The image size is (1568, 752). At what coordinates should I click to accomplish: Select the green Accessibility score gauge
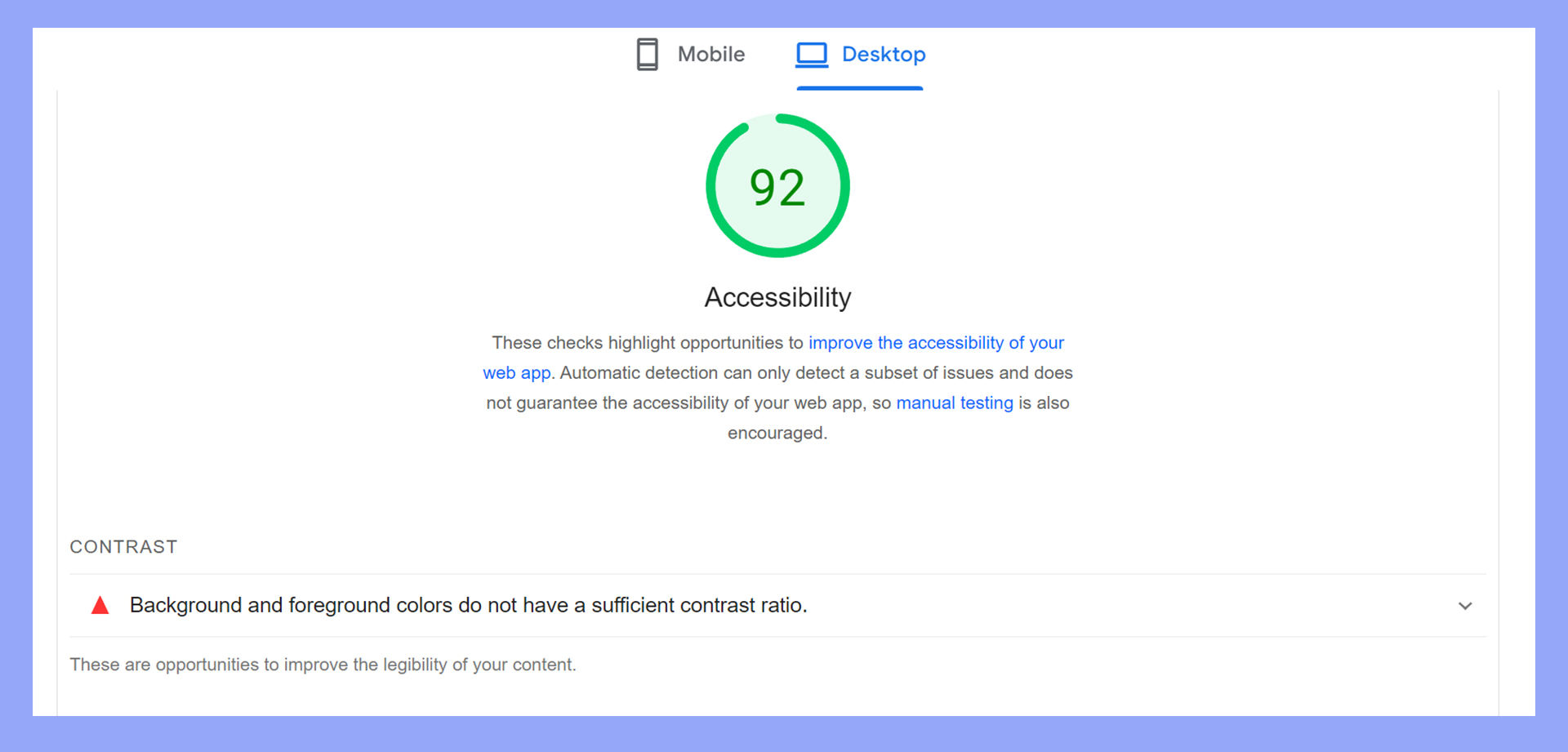777,185
